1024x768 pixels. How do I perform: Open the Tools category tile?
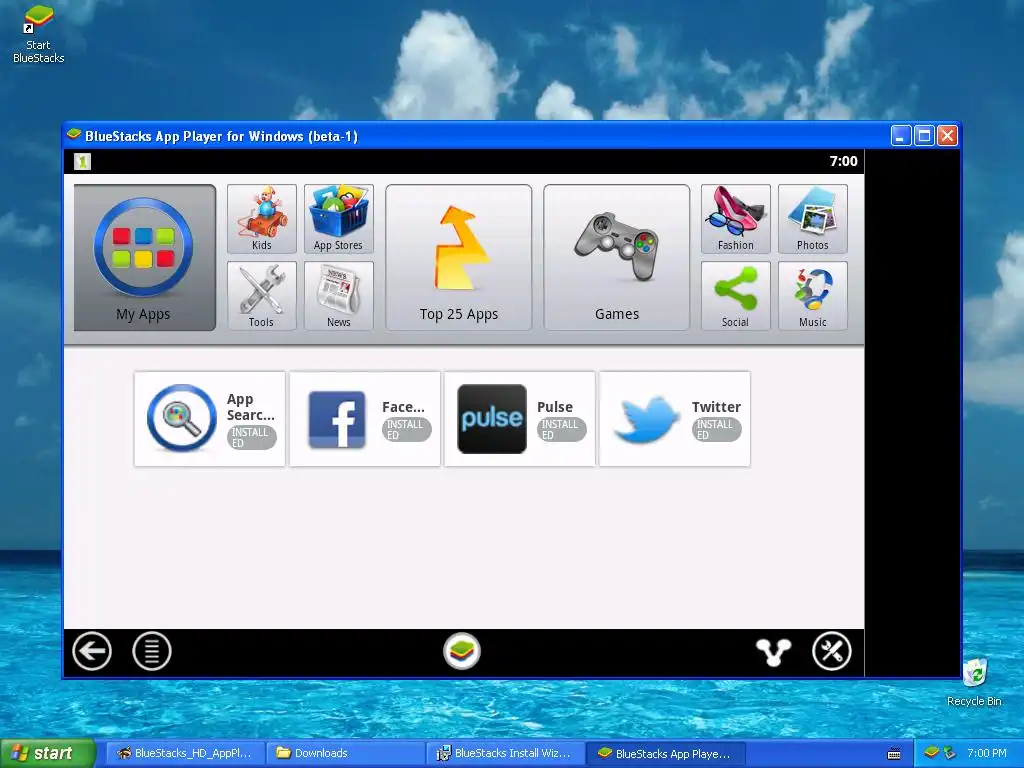tap(262, 296)
